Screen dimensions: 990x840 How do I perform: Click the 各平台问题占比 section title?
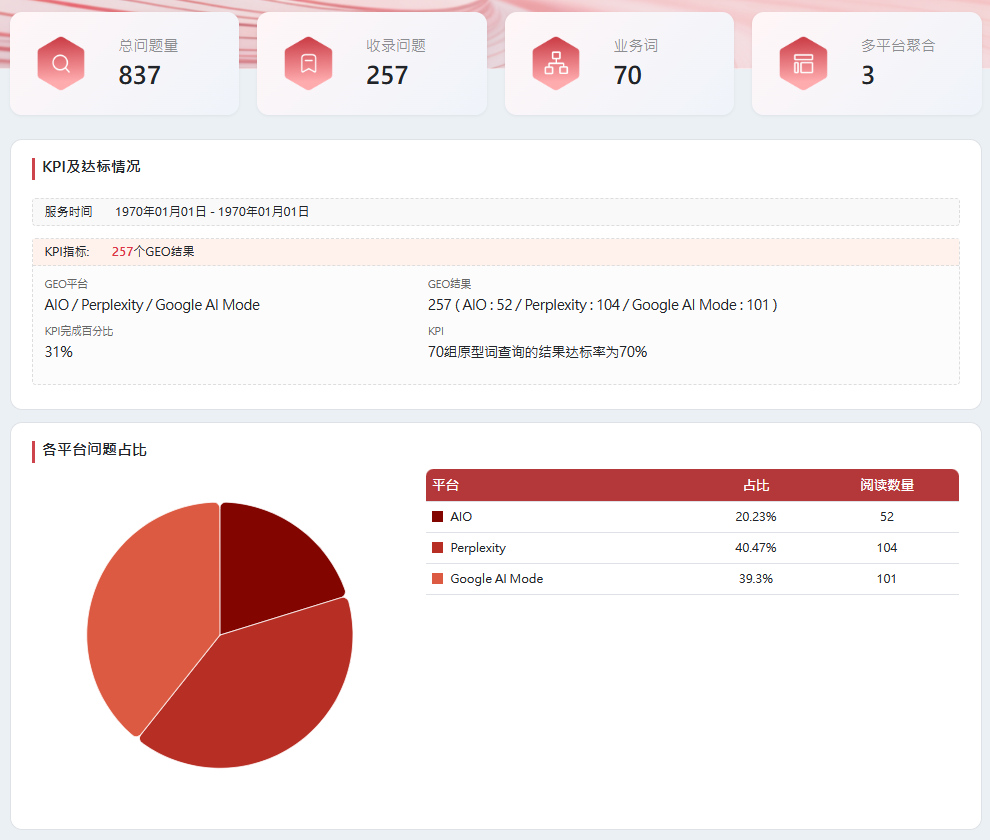[95, 450]
